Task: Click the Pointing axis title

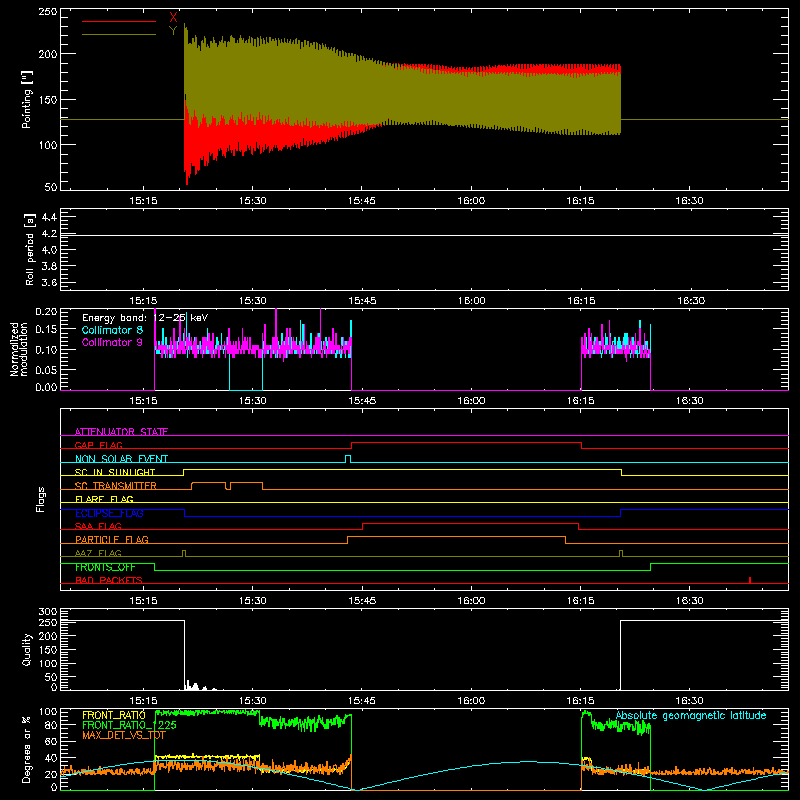Action: (x=27, y=99)
